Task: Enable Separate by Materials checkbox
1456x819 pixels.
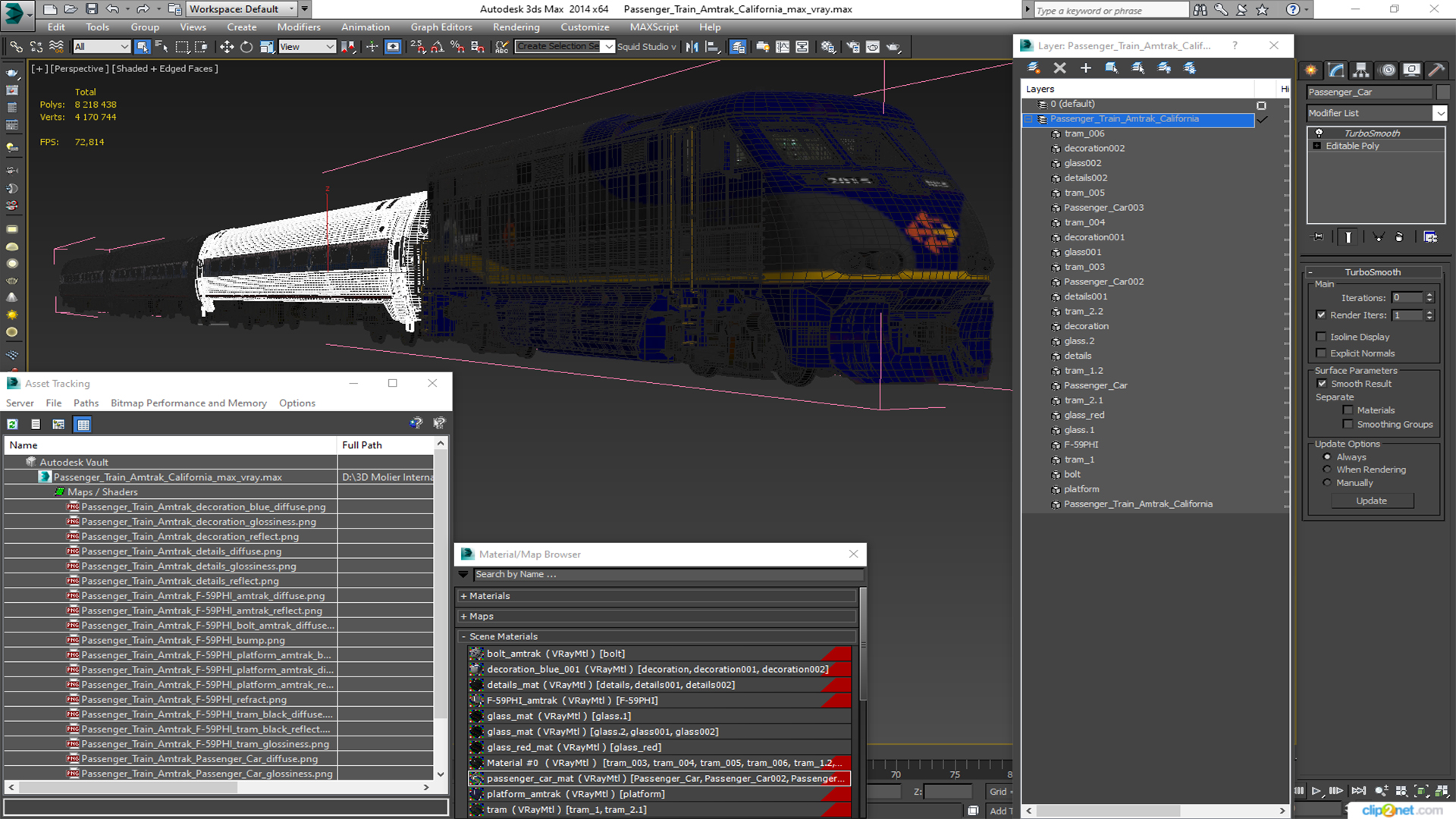Action: 1348,410
